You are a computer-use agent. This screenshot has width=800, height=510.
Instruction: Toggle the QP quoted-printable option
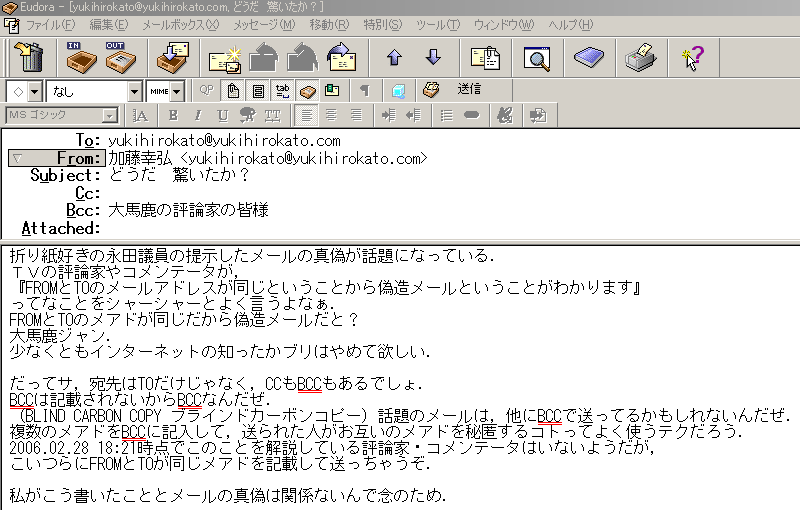(x=207, y=90)
